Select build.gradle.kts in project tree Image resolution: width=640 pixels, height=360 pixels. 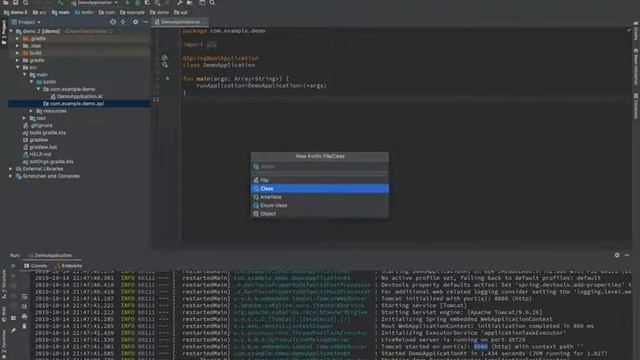tap(47, 133)
